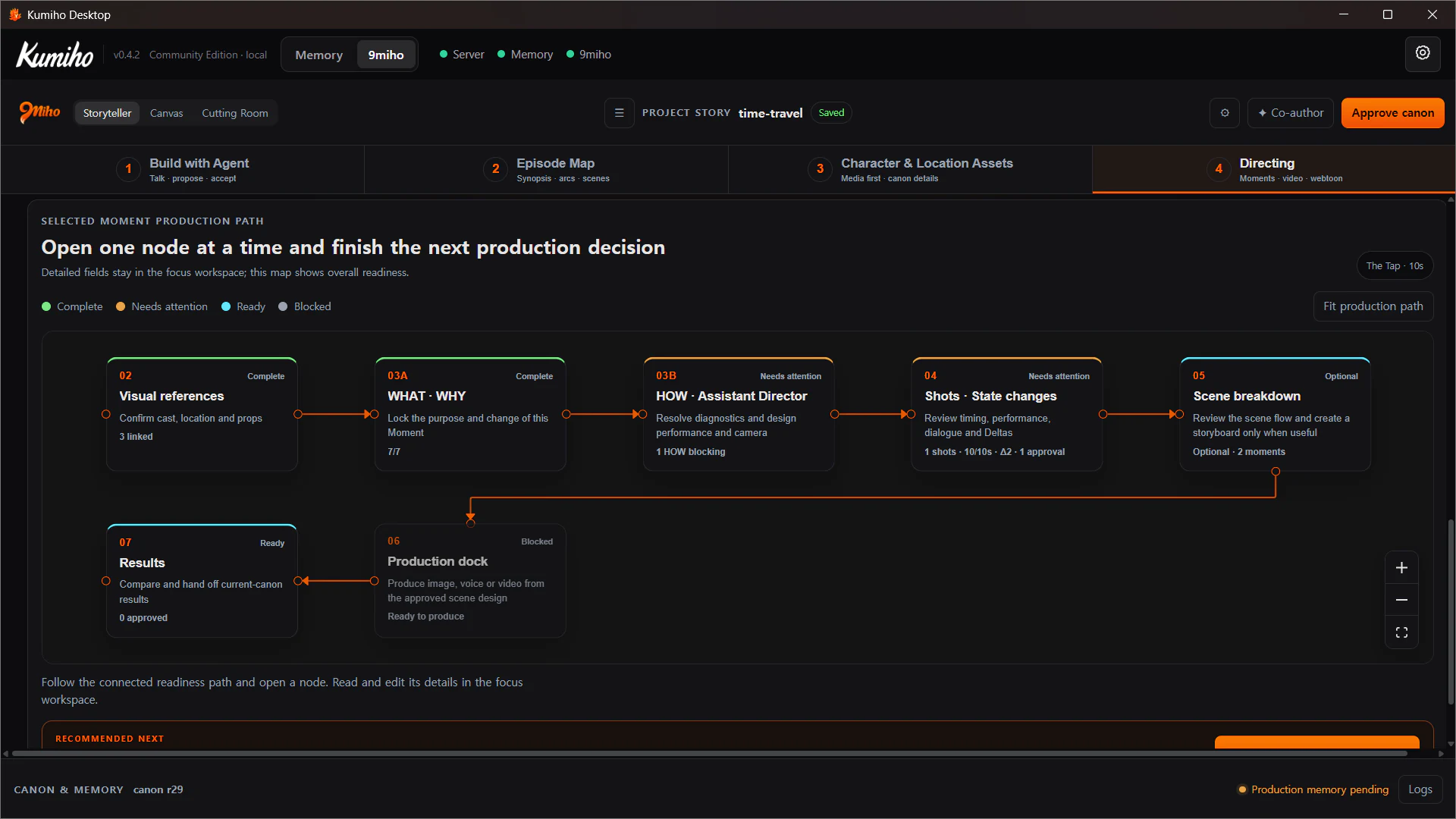
Task: Select the 9miho mode tab
Action: [x=386, y=55]
